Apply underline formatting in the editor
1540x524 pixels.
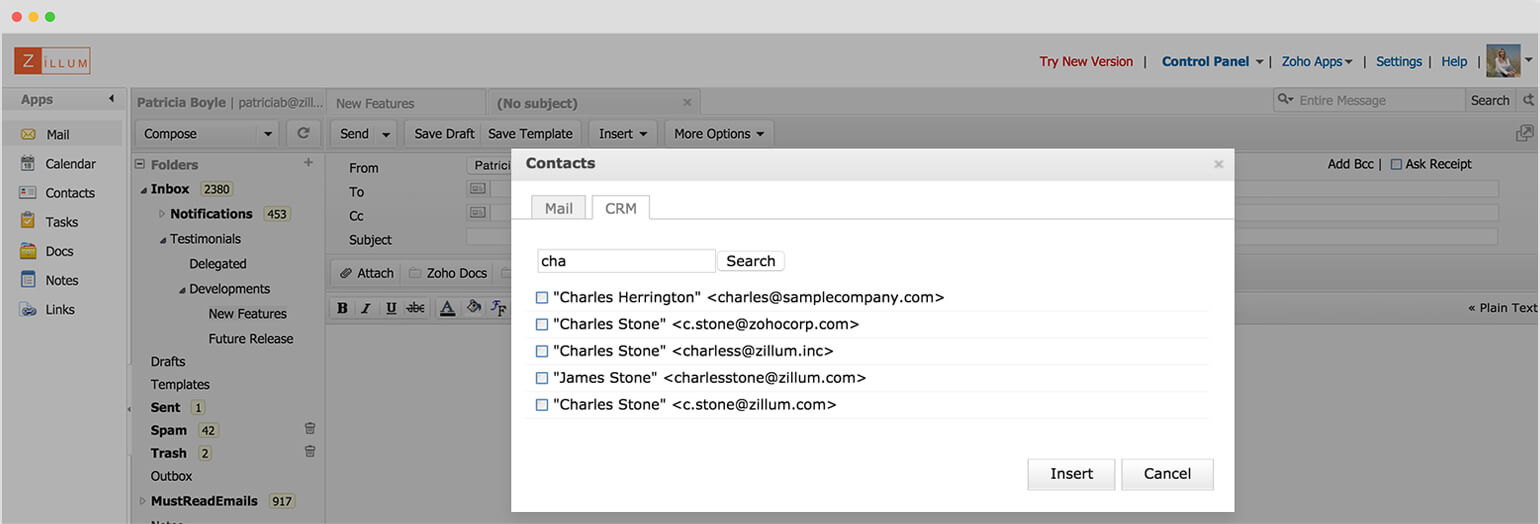point(391,308)
